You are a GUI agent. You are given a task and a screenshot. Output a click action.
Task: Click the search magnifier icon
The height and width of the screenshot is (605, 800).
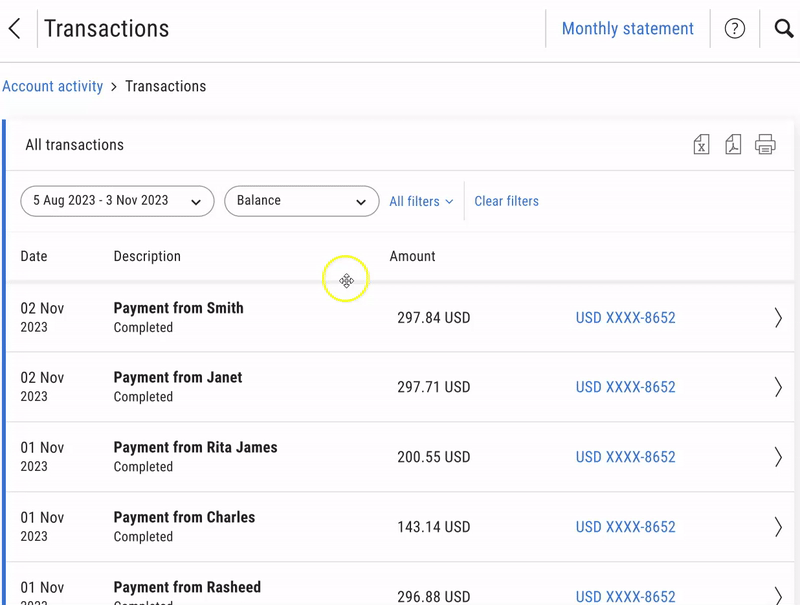tap(783, 29)
